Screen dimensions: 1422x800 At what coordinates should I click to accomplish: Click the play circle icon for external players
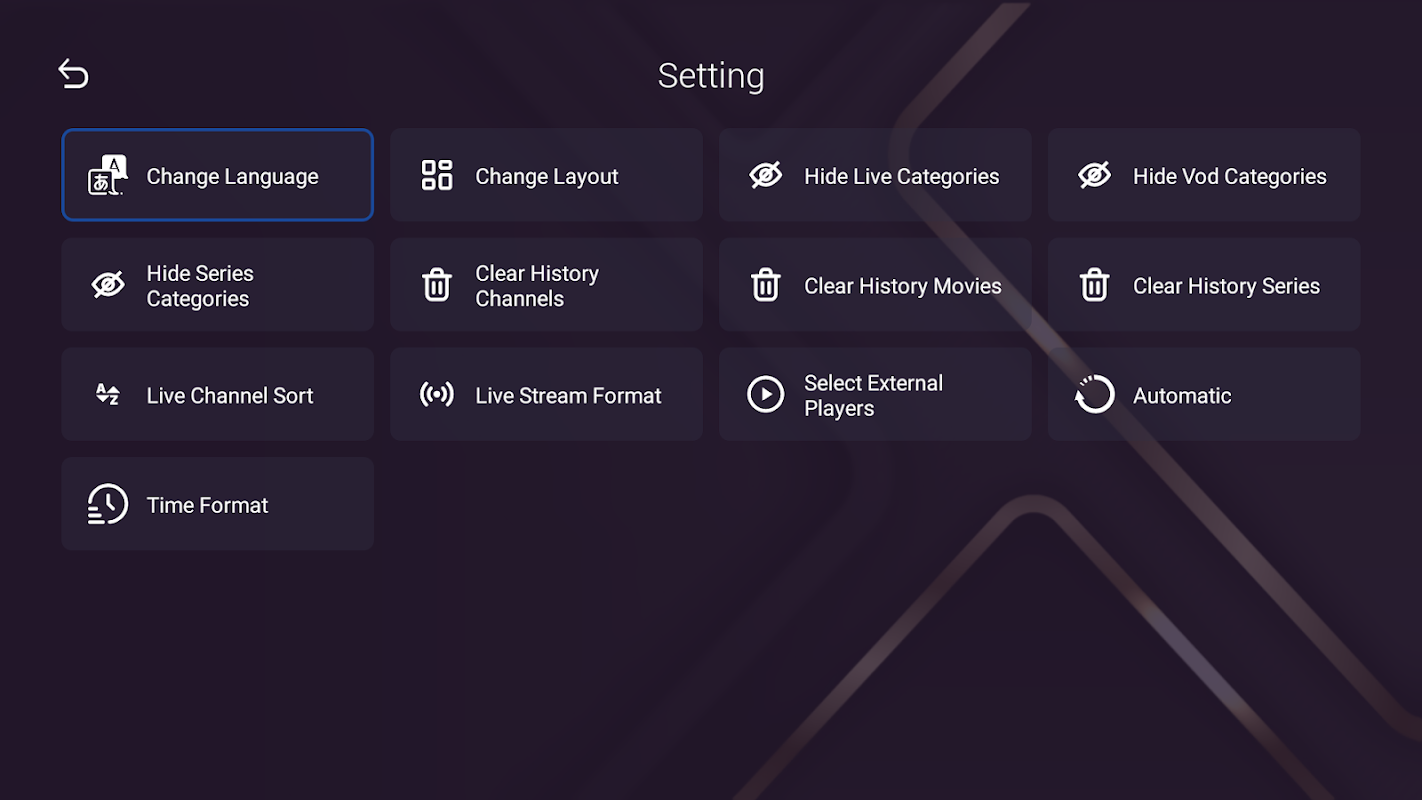point(766,394)
